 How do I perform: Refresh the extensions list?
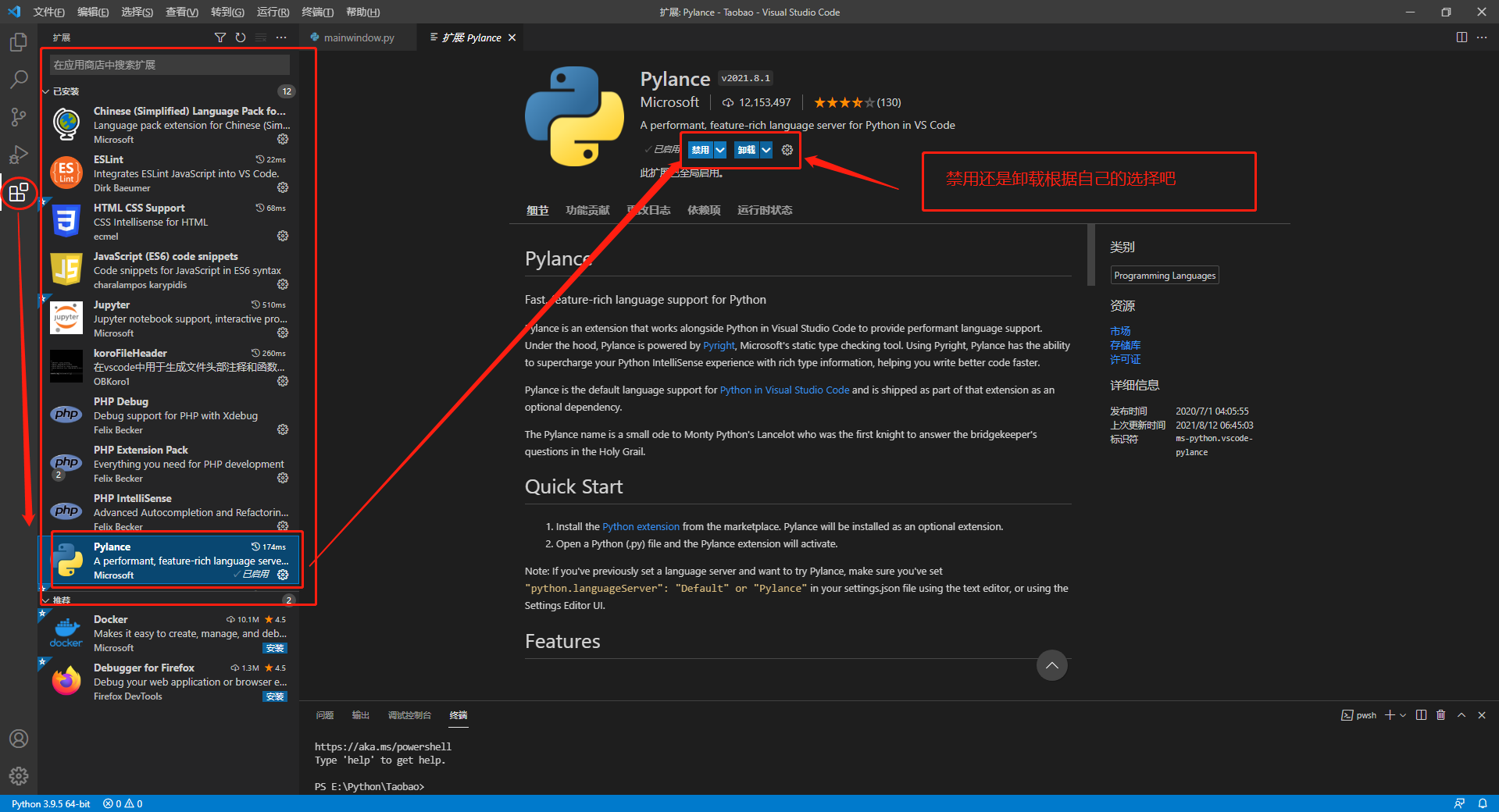coord(240,37)
